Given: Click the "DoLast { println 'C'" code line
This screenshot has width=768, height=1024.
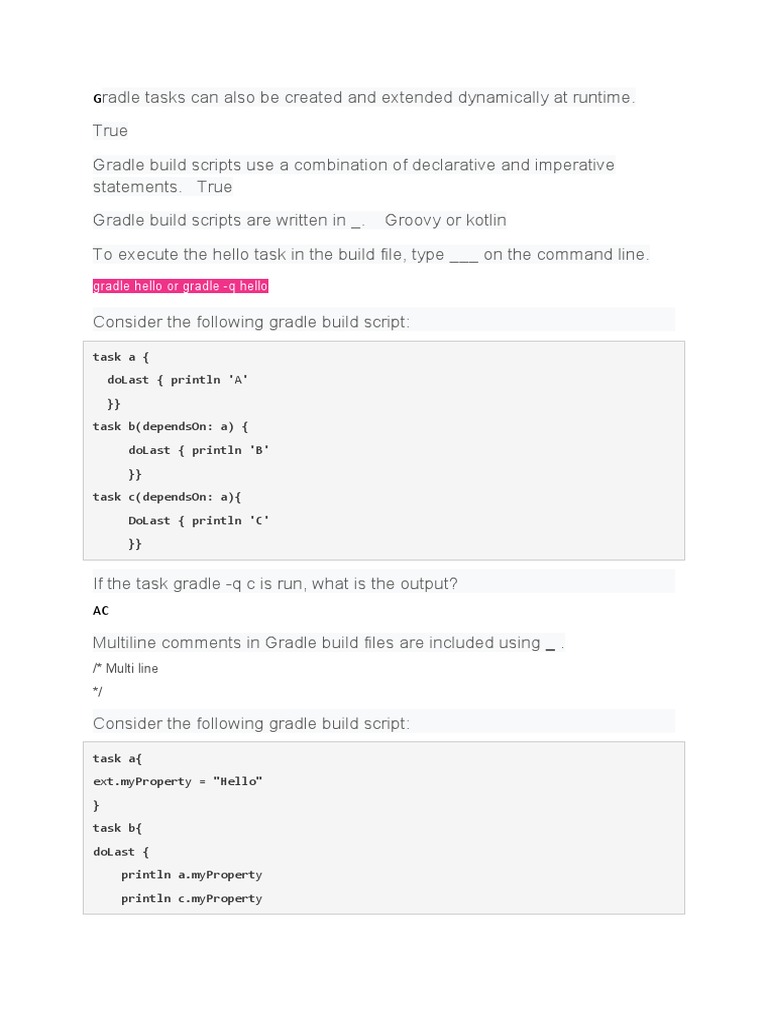Looking at the screenshot, I should 198,520.
